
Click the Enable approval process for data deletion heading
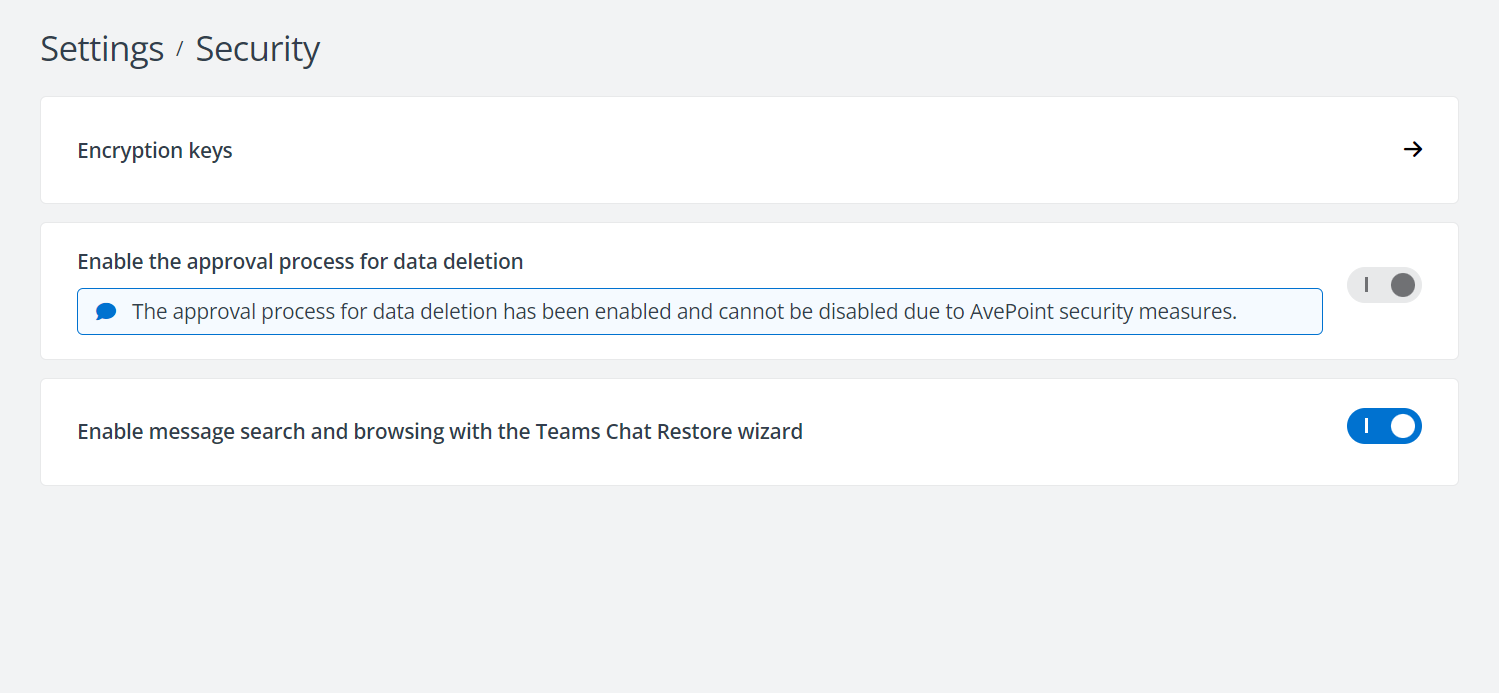300,261
